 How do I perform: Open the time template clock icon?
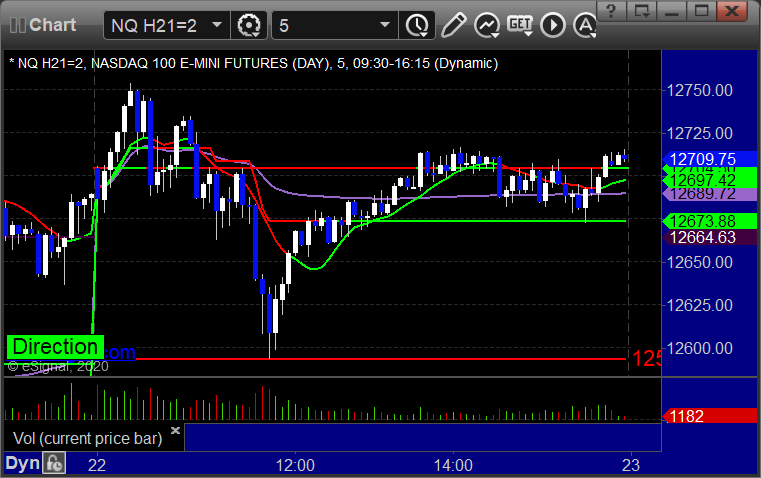click(x=416, y=25)
